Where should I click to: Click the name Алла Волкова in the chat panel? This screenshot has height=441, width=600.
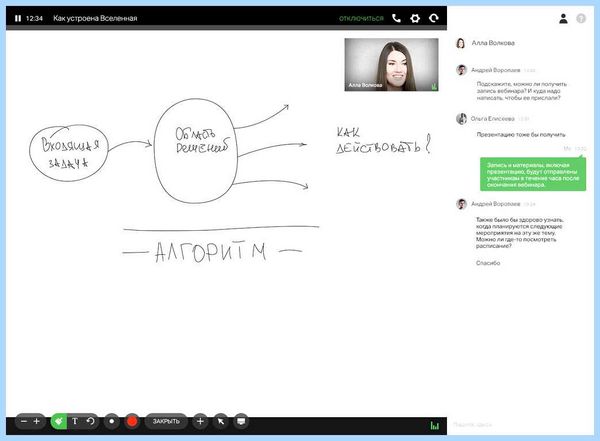point(493,43)
